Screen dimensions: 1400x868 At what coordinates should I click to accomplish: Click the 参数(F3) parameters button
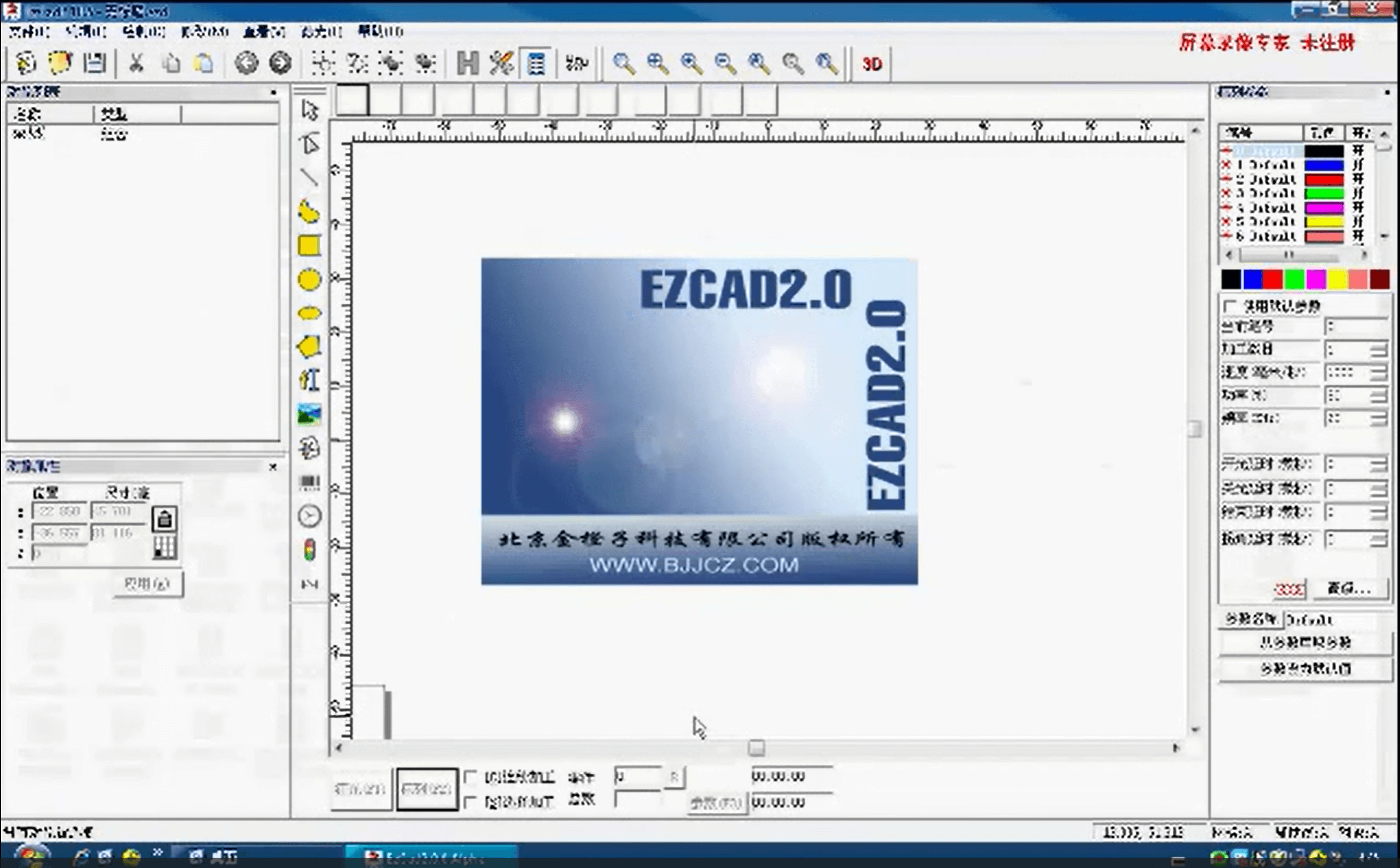pos(717,803)
